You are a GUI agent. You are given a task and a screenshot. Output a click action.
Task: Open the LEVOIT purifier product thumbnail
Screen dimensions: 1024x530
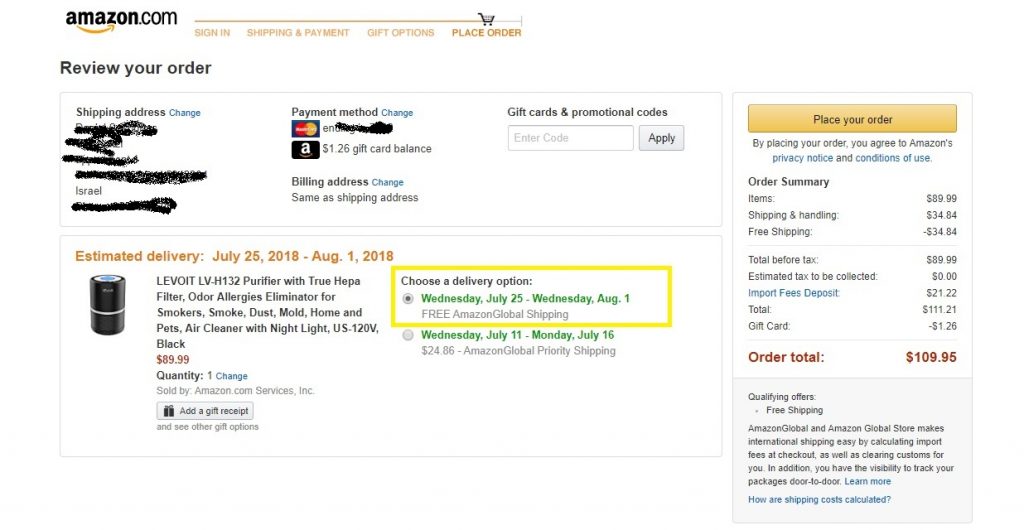click(106, 304)
